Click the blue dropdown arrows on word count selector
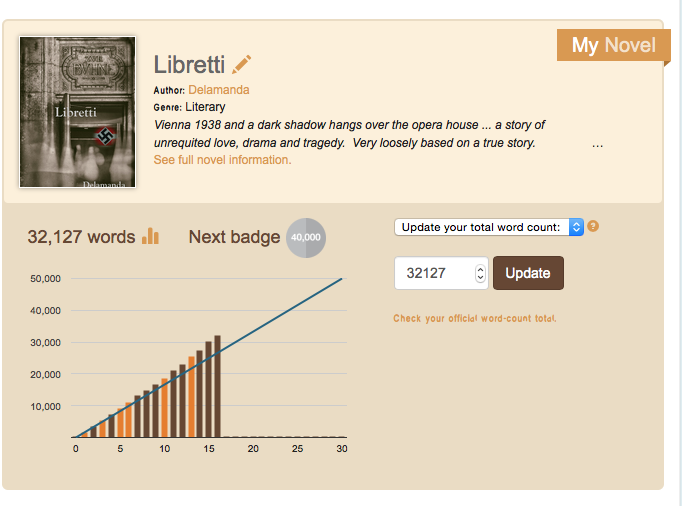 click(x=576, y=227)
